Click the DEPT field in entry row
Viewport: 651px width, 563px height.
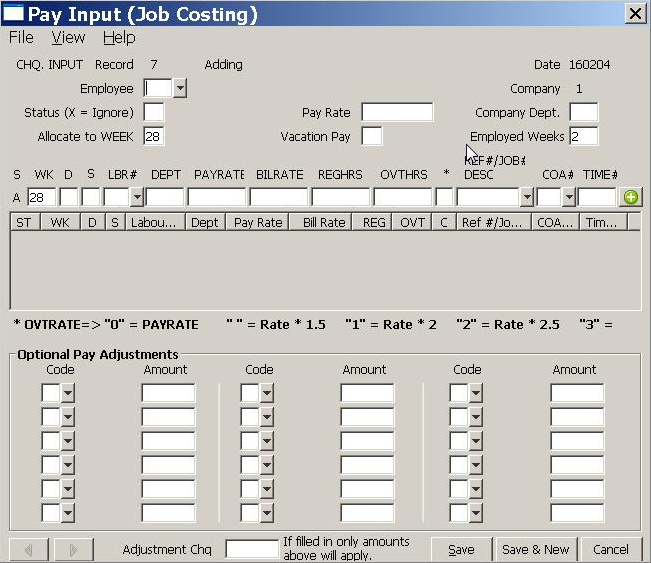pos(165,197)
